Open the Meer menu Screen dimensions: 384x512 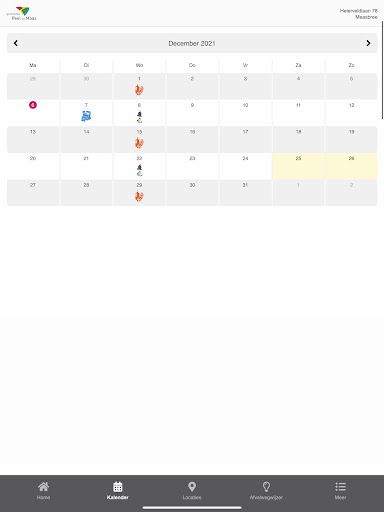[x=340, y=491]
